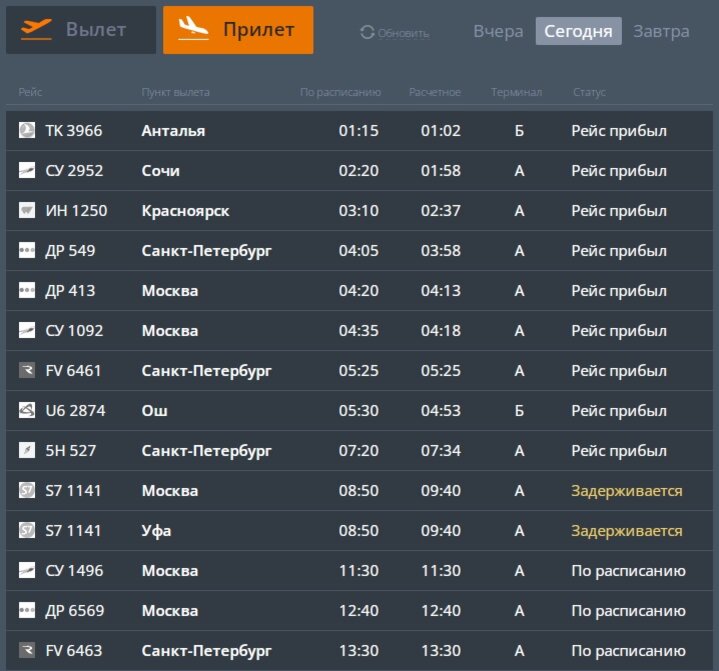Click airline logo for flight СУ 1092
The image size is (719, 671).
pyautogui.click(x=27, y=330)
